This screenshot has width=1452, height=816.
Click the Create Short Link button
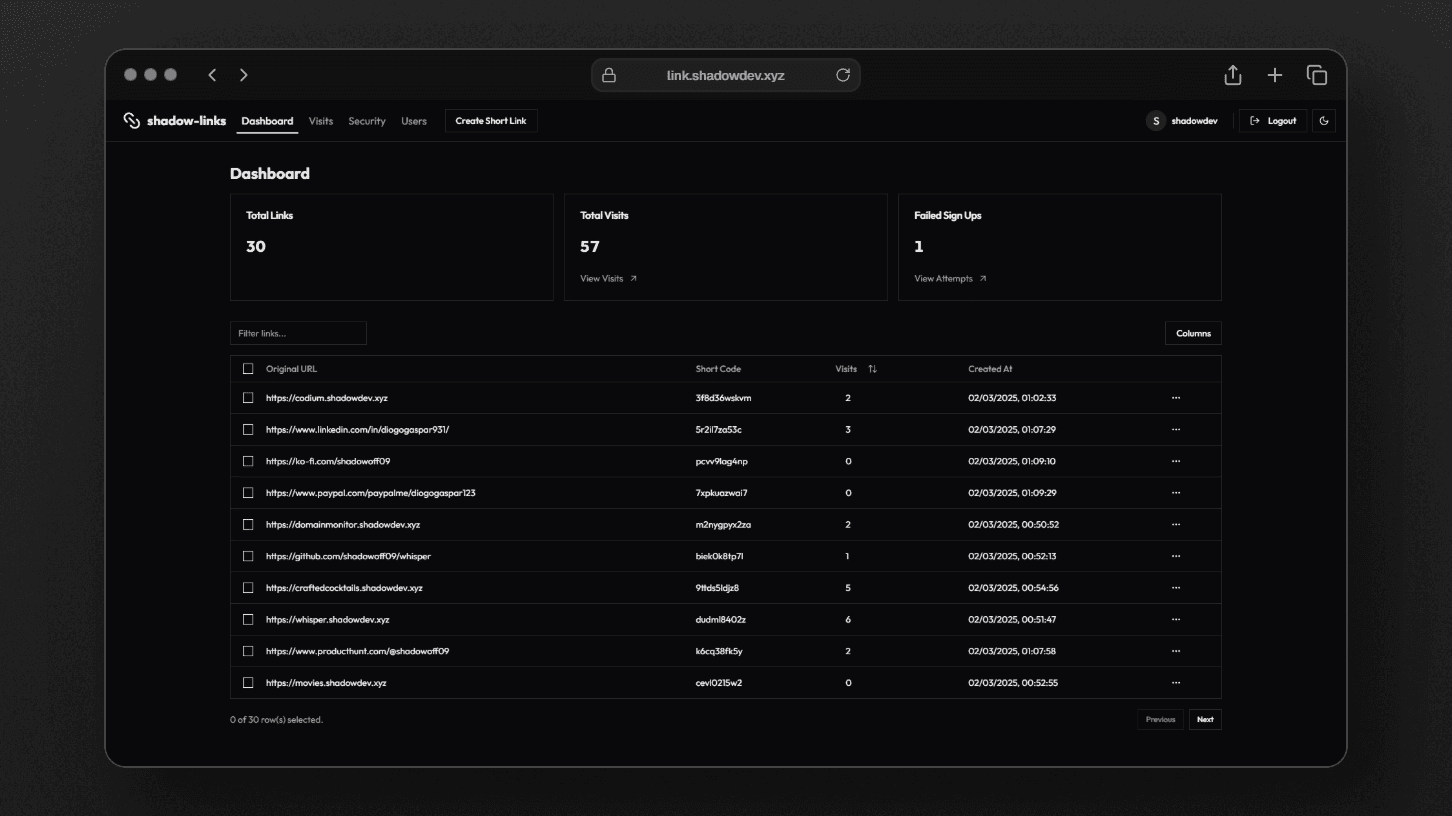[491, 121]
